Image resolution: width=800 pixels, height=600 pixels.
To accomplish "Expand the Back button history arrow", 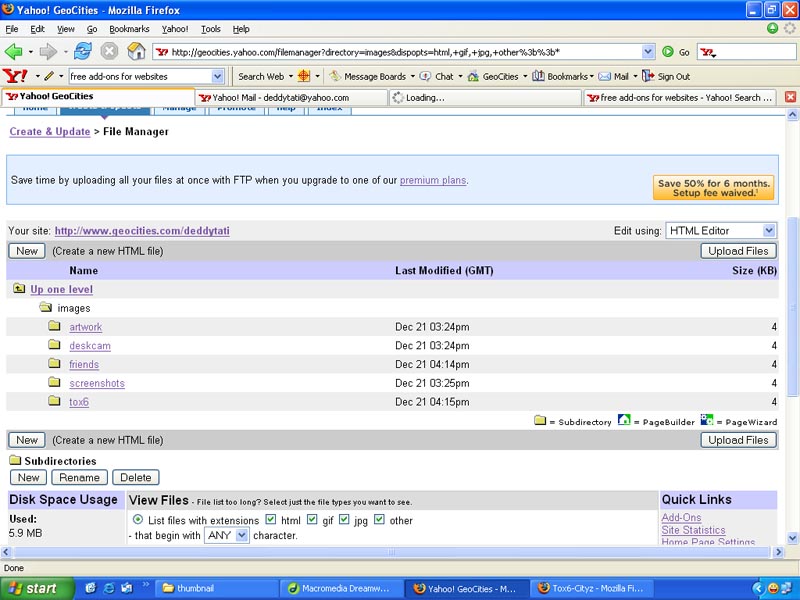I will 31,52.
